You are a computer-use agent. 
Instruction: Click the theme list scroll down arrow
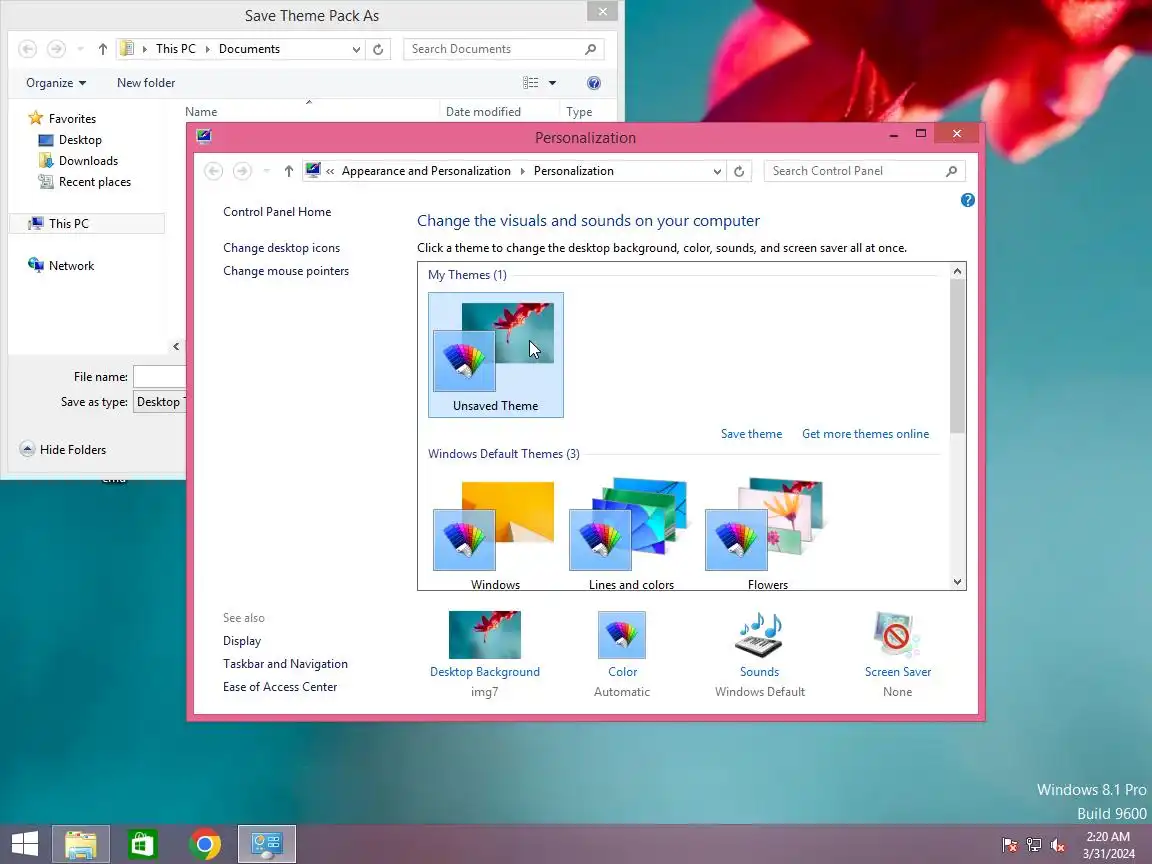pos(957,582)
